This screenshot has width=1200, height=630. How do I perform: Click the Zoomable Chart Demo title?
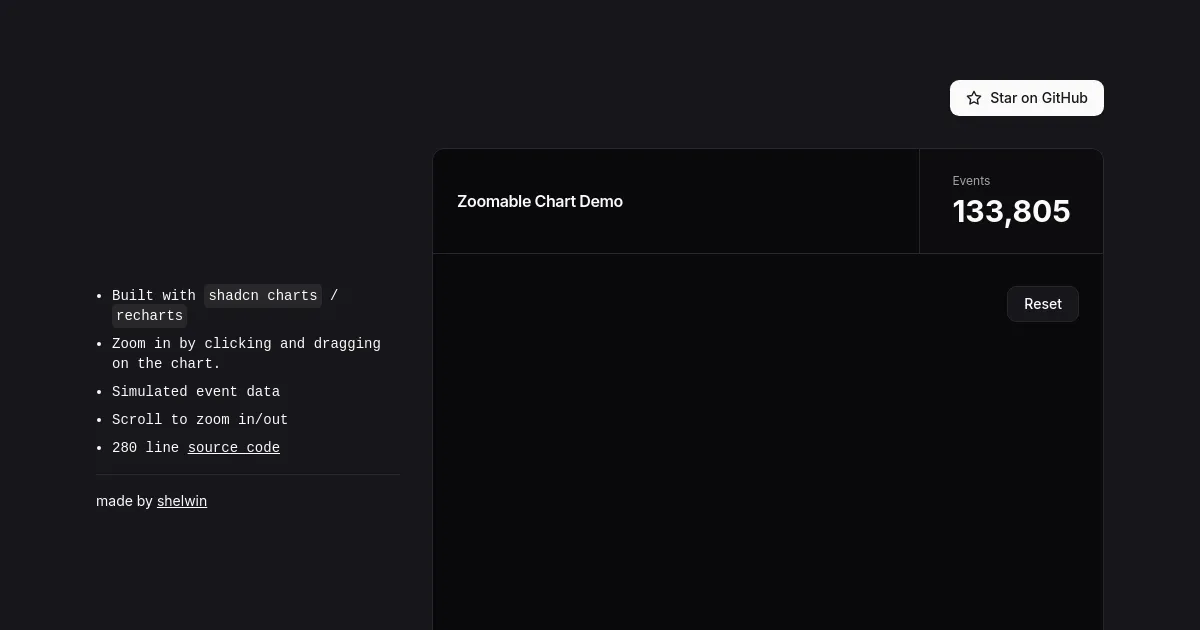coord(540,201)
